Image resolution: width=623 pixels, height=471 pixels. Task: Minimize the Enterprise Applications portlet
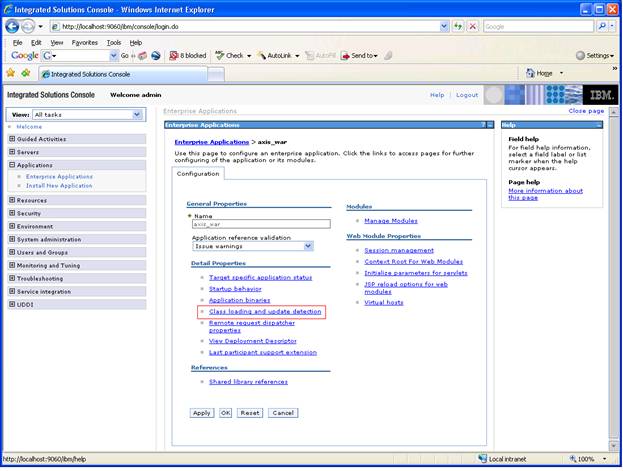(490, 125)
